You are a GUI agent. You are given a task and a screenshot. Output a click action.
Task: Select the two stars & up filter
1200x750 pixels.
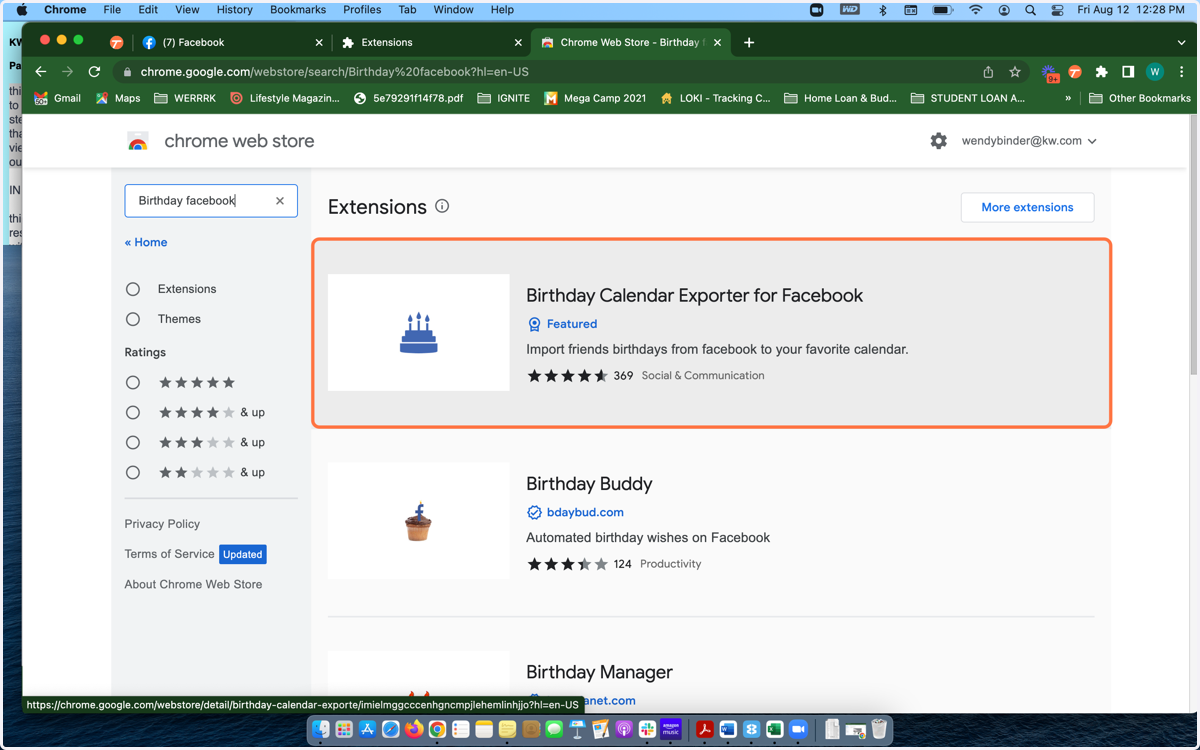point(133,472)
